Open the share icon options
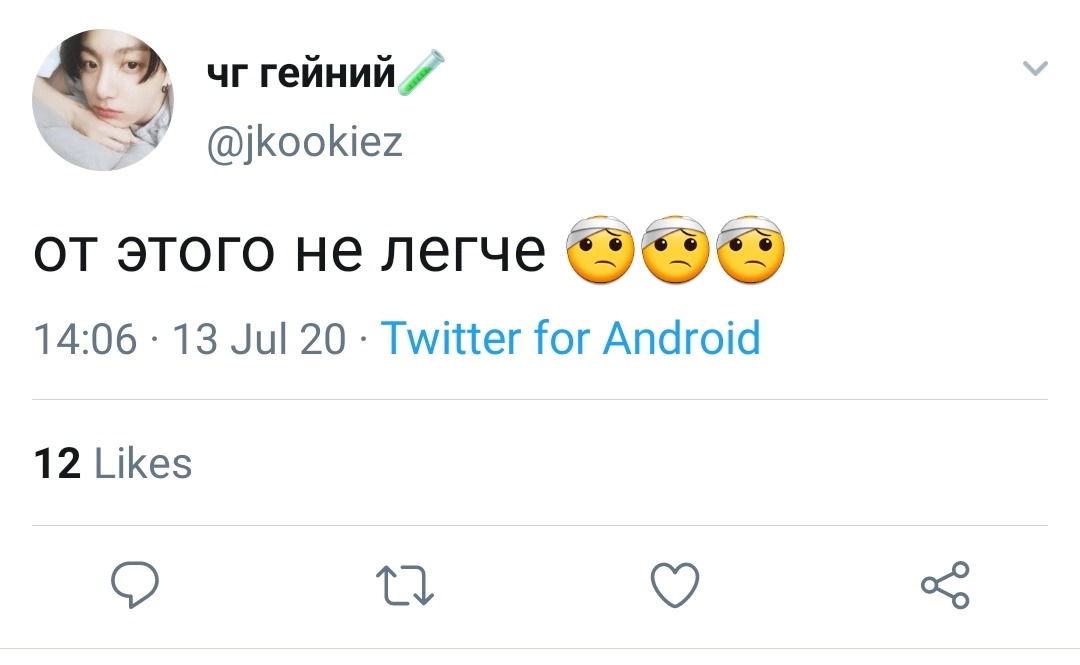This screenshot has width=1080, height=665. tap(946, 585)
